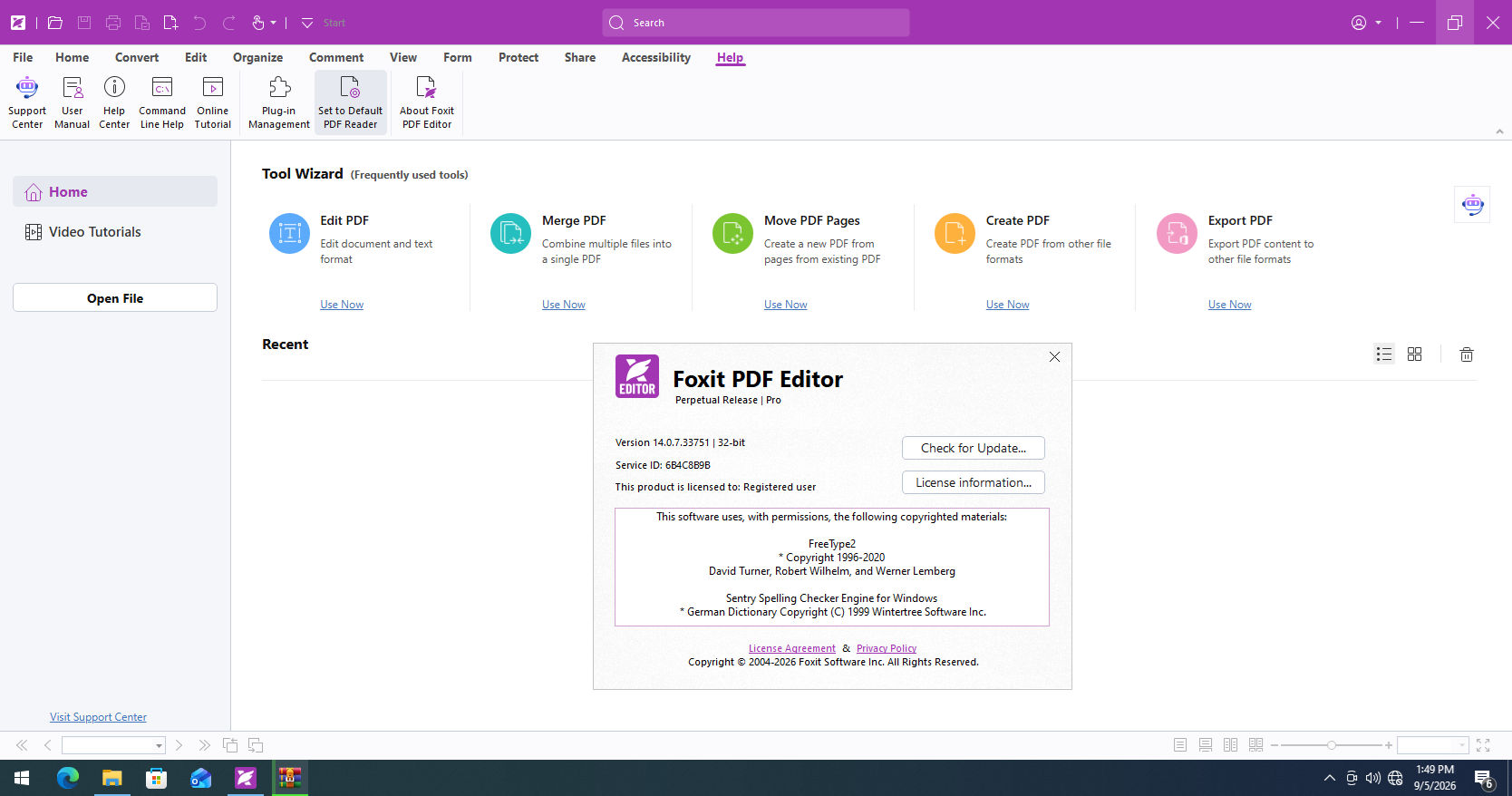Click the Move PDF Pages wizard icon
Screen dimensions: 1512x796
tap(733, 234)
